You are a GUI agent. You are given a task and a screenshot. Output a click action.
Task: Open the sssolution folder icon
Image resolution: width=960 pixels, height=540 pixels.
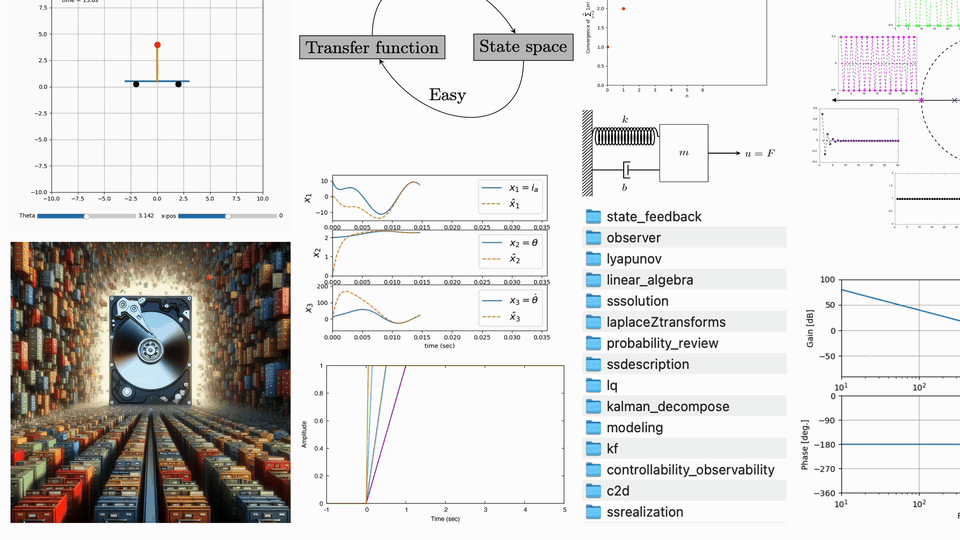(x=593, y=301)
